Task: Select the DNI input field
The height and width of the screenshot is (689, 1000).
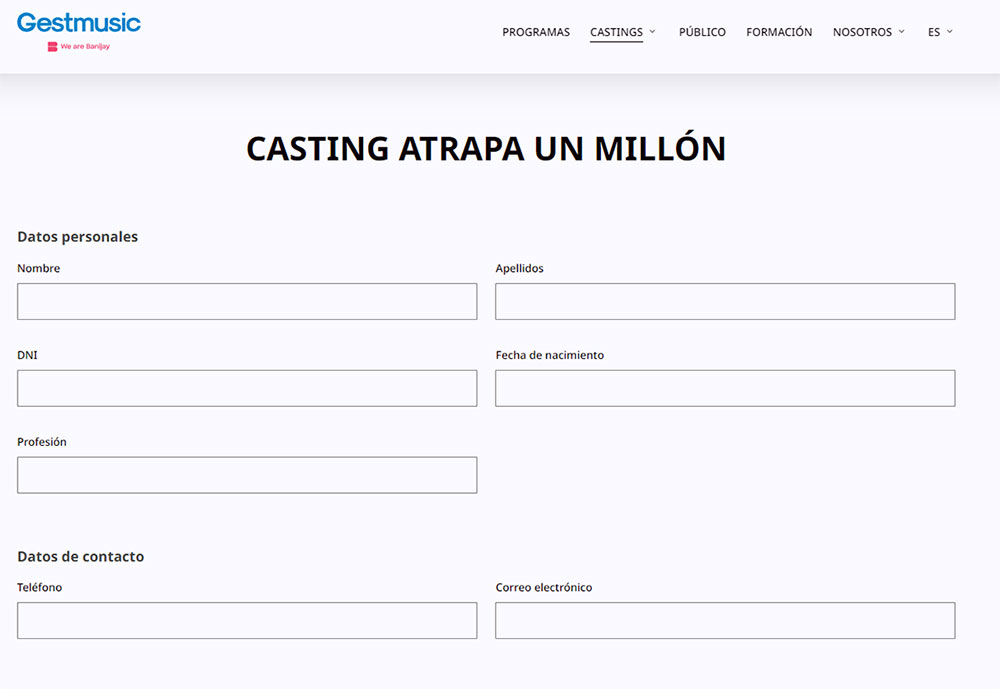Action: pyautogui.click(x=247, y=388)
